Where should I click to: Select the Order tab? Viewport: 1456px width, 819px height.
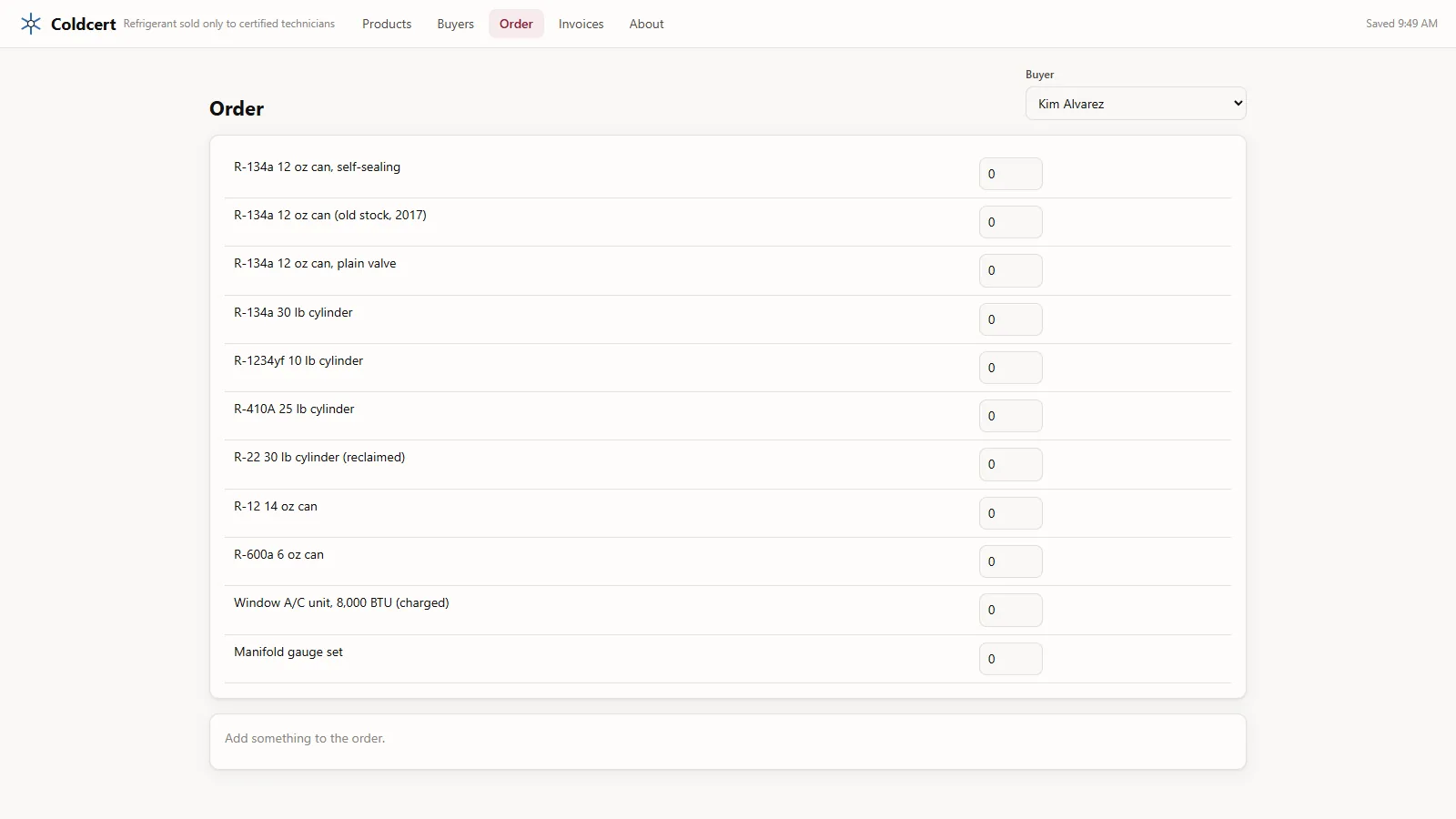516,24
